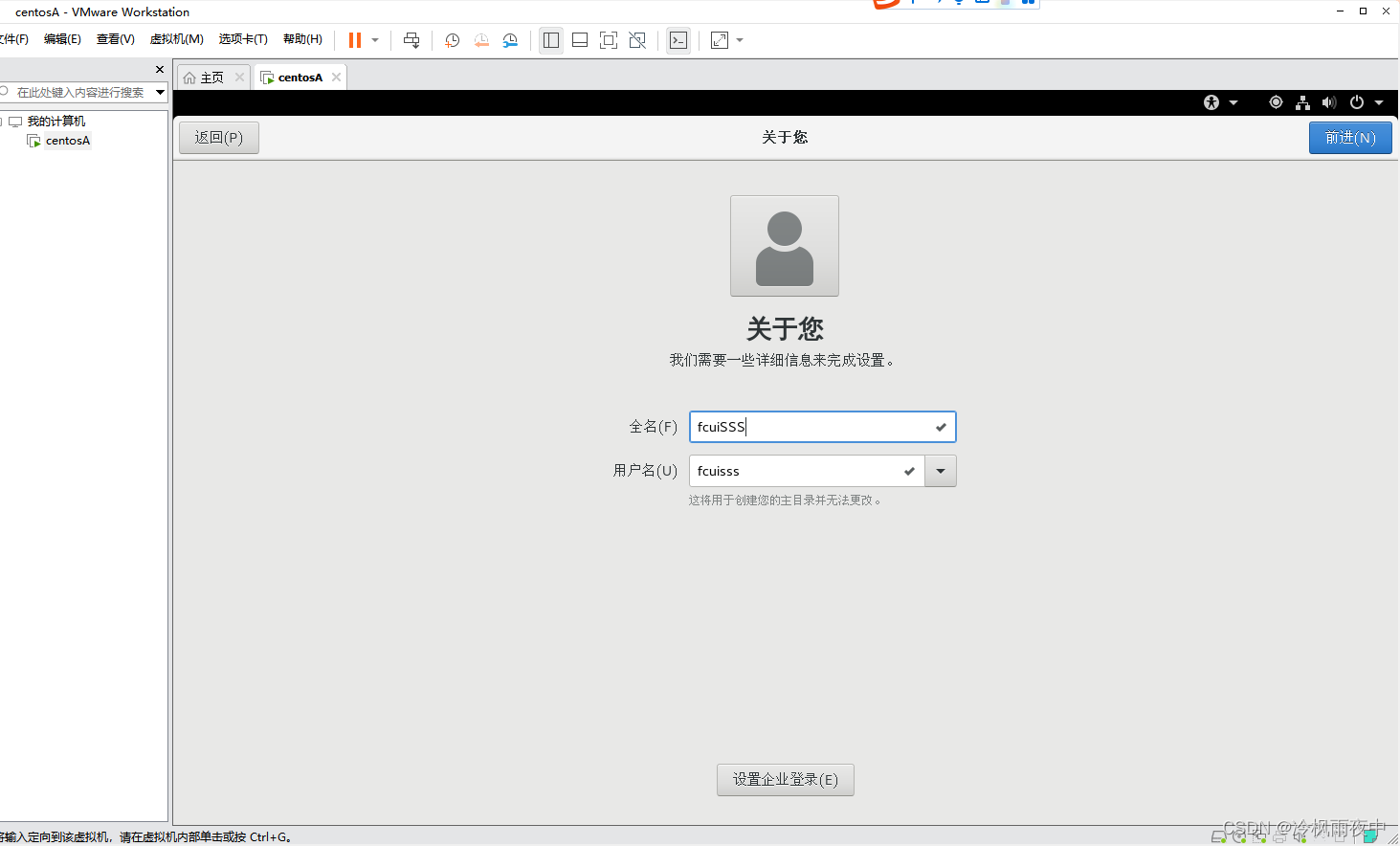Click the user avatar picture
The image size is (1400, 846).
tap(785, 246)
